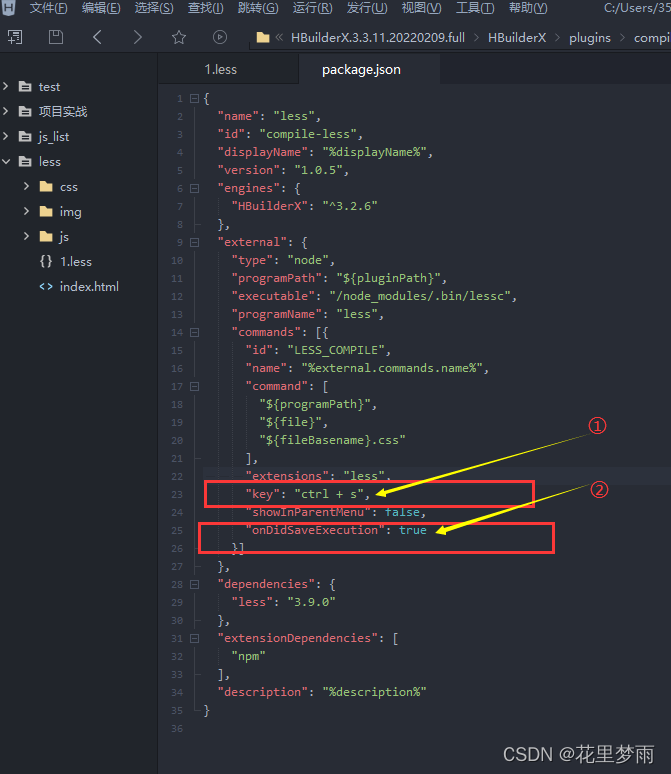Click the 项目实战 project folder icon
The width and height of the screenshot is (671, 774).
25,112
